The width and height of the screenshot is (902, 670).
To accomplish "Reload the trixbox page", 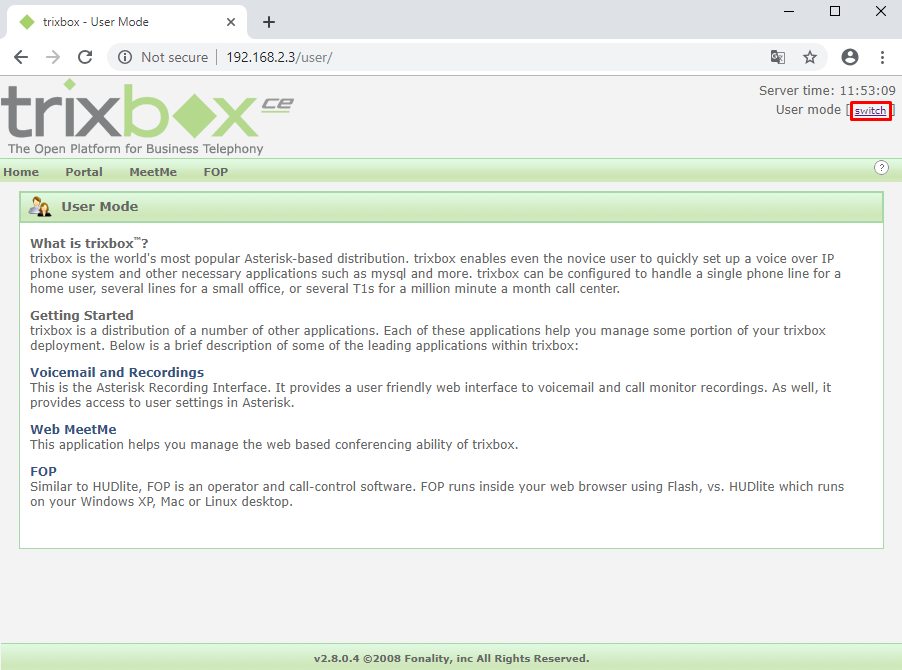I will point(85,57).
